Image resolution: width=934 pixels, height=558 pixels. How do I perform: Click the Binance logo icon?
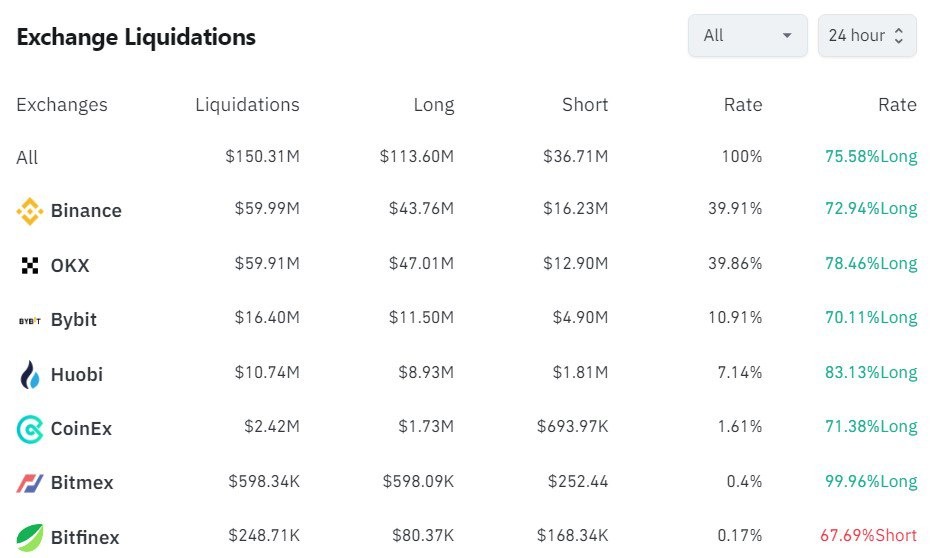(30, 211)
